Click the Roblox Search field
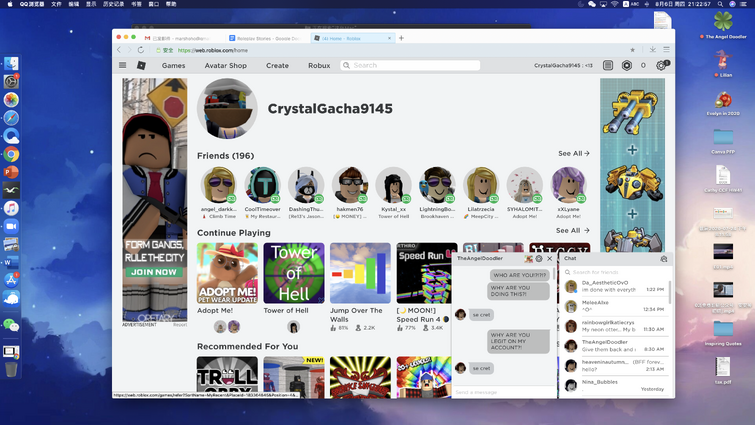Screen dimensions: 755x425 (x=410, y=65)
